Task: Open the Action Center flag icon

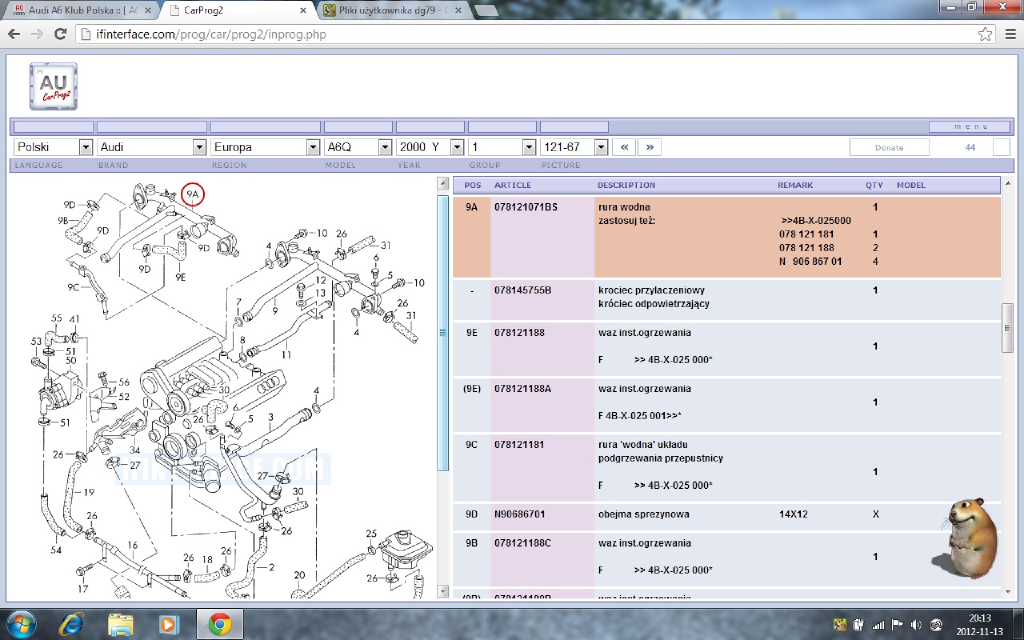Action: (897, 625)
